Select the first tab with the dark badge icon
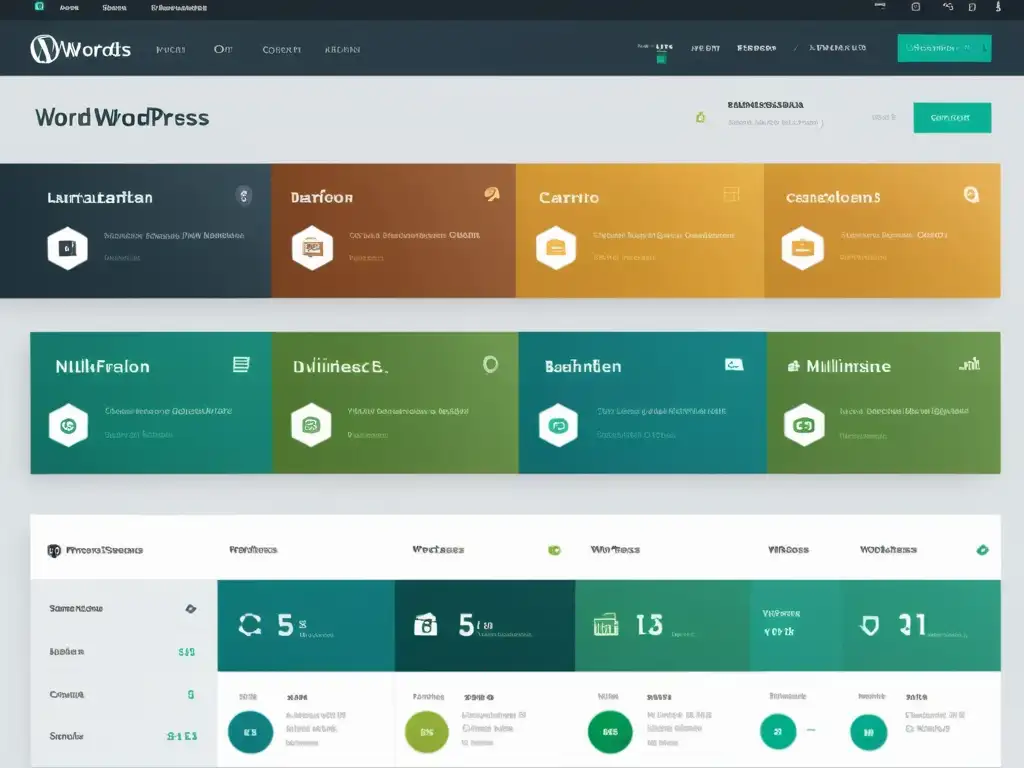1024x768 pixels. click(x=95, y=551)
